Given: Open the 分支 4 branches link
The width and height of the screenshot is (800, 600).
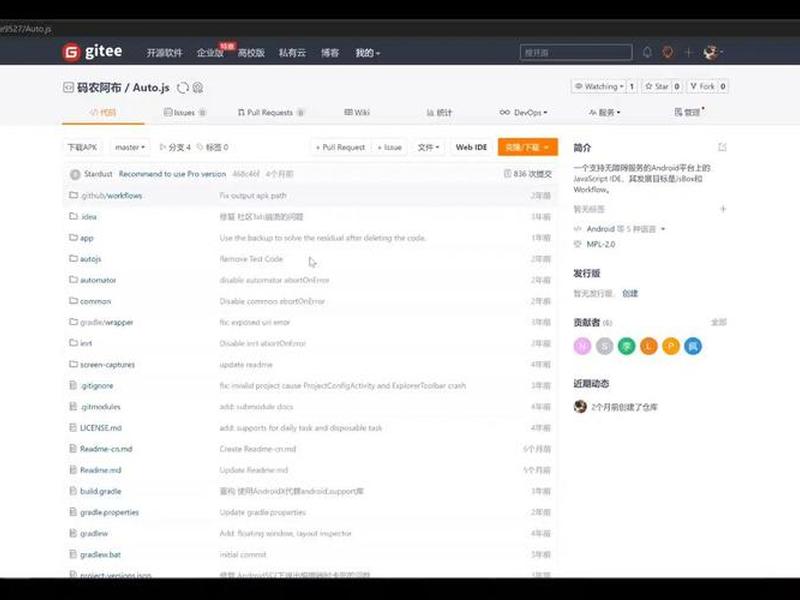Looking at the screenshot, I should point(175,147).
